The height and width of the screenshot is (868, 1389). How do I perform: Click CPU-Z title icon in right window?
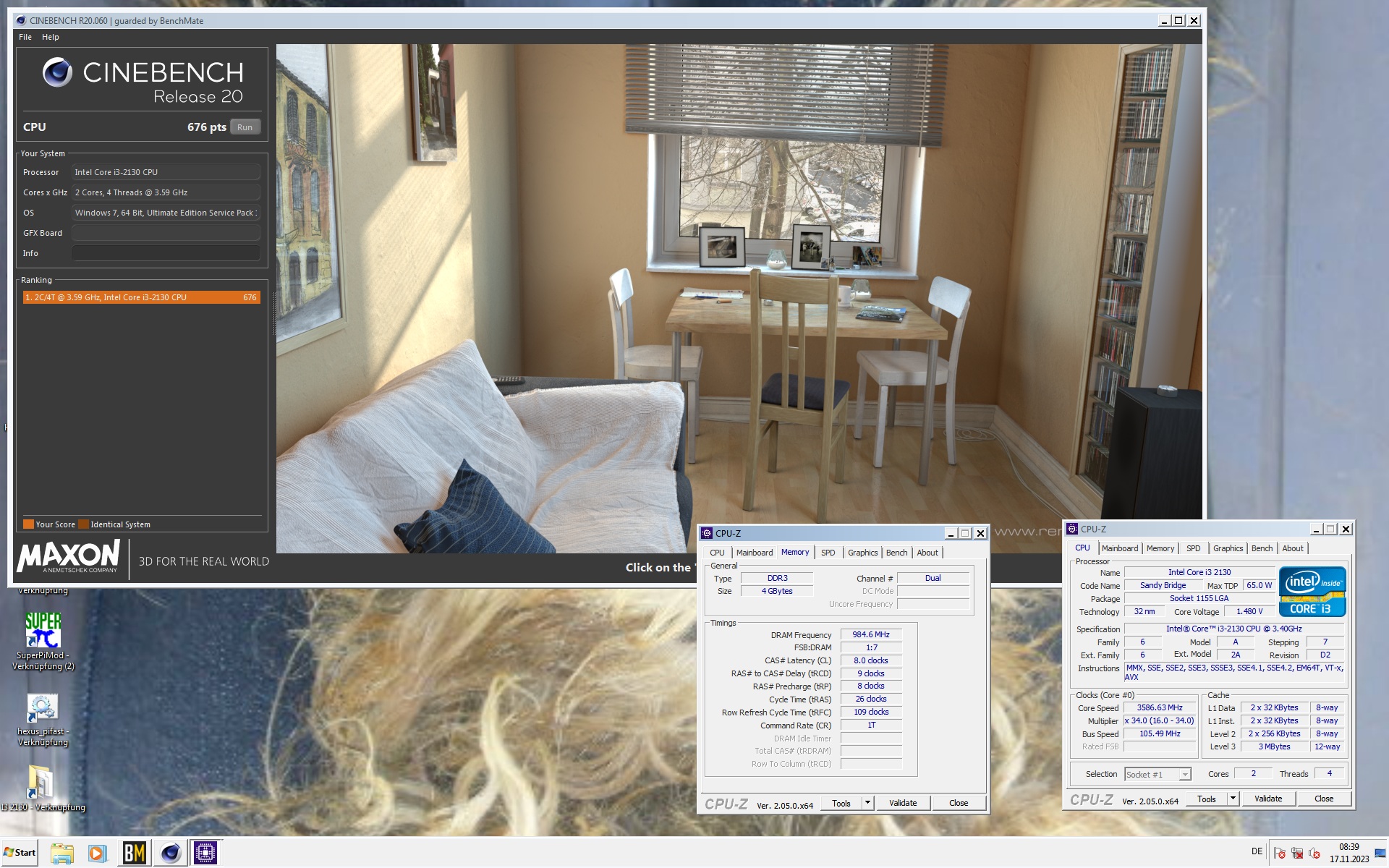point(1072,529)
